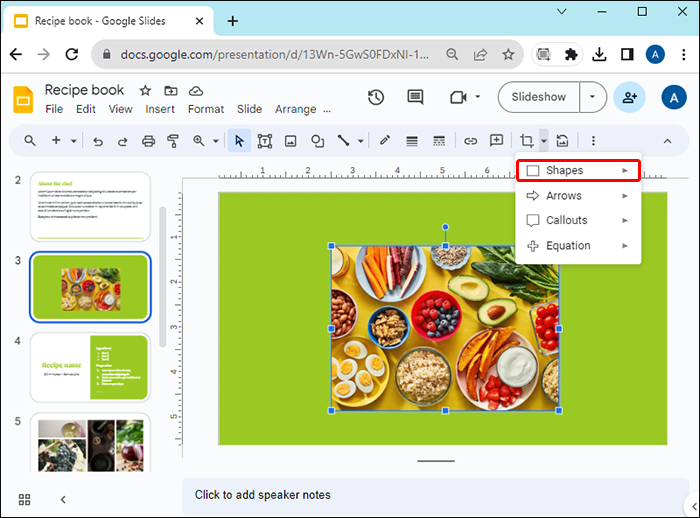Expand line type dropdown arrow
Viewport: 700px width, 518px height.
pos(361,141)
